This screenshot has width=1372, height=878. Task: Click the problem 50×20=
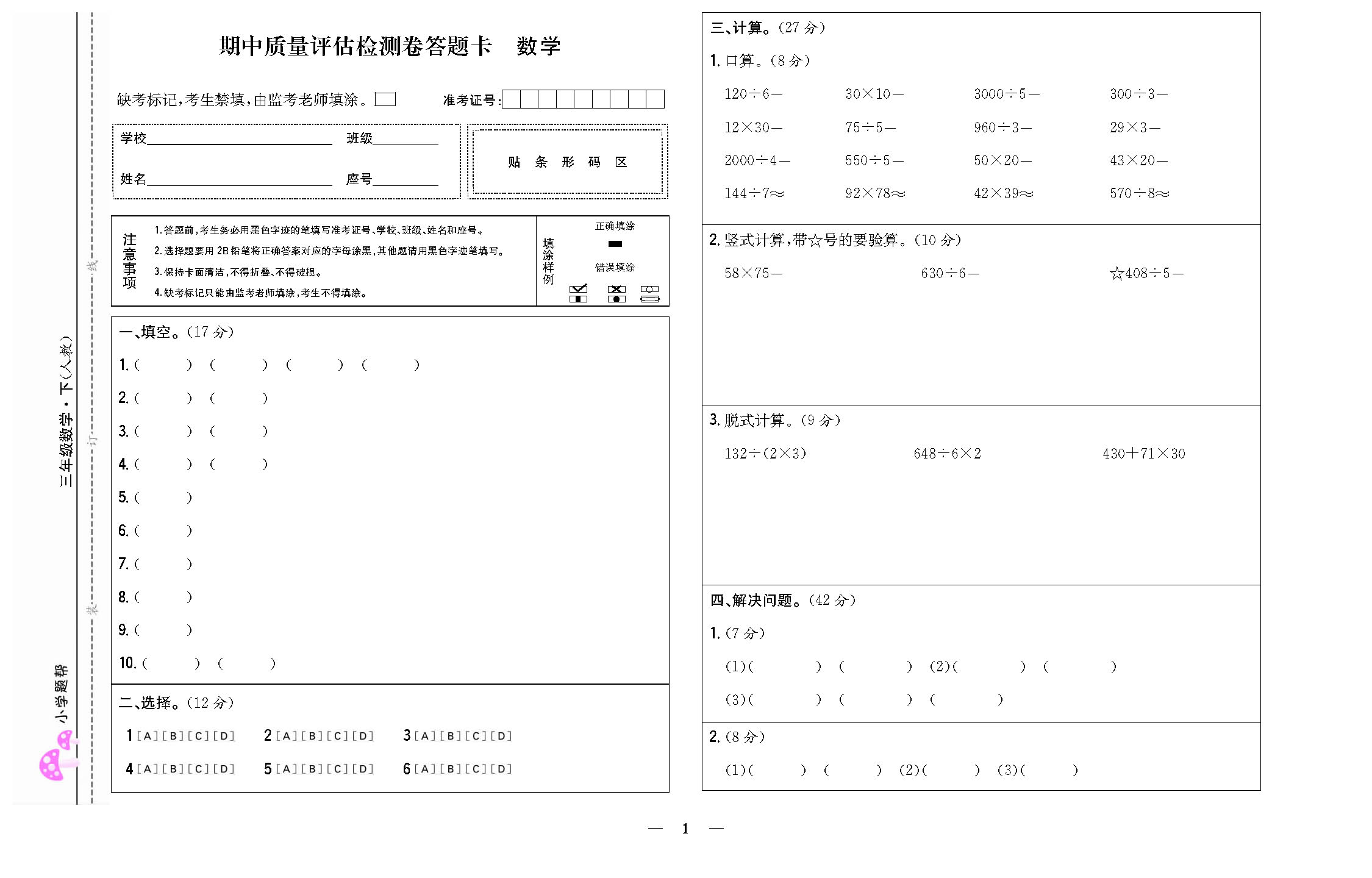click(1003, 160)
